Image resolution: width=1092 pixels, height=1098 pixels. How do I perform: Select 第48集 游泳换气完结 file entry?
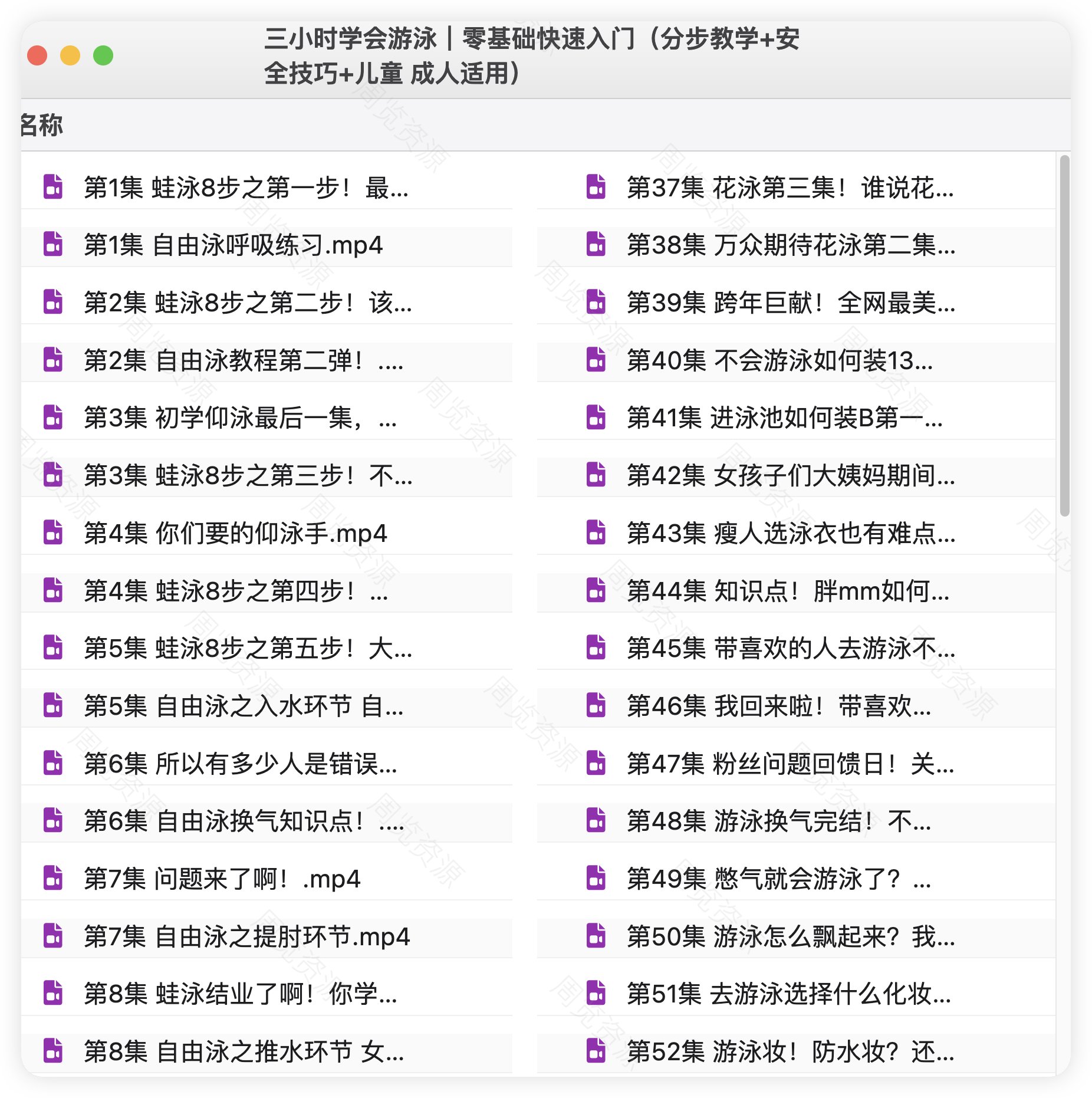point(778,821)
